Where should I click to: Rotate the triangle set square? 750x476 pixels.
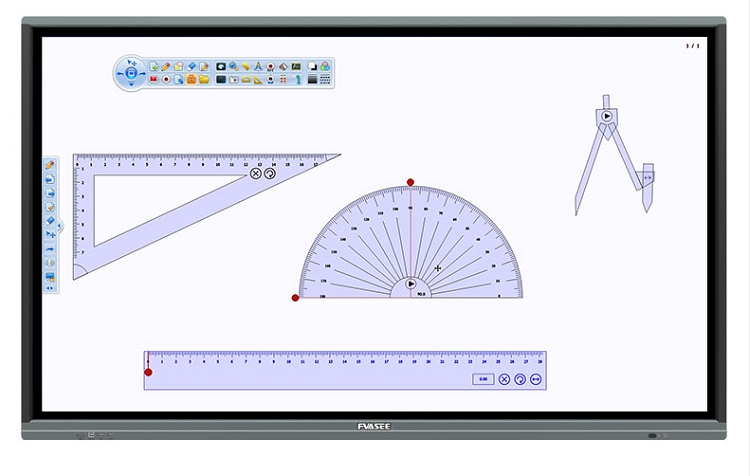click(x=269, y=174)
